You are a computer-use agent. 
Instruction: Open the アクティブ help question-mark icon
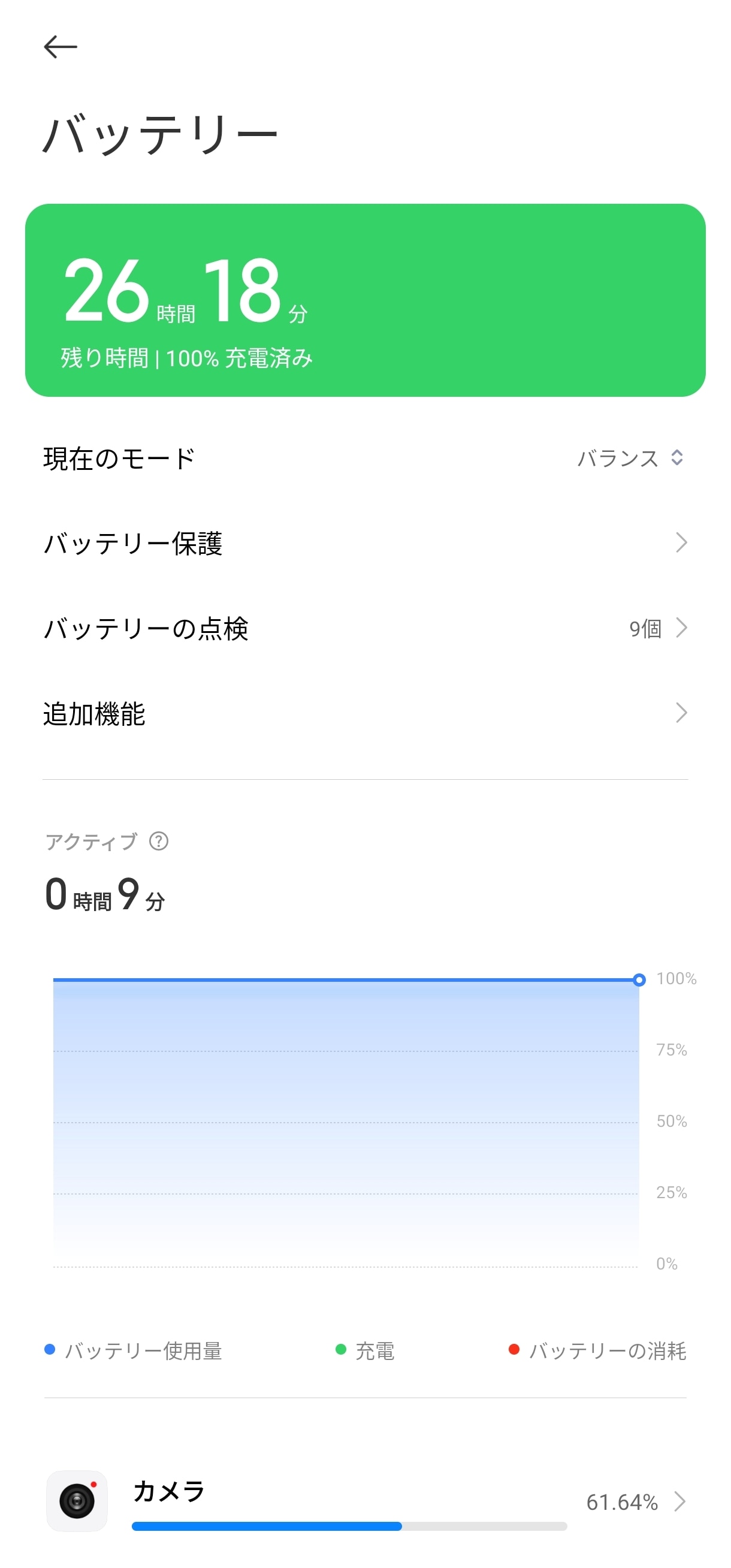click(159, 841)
